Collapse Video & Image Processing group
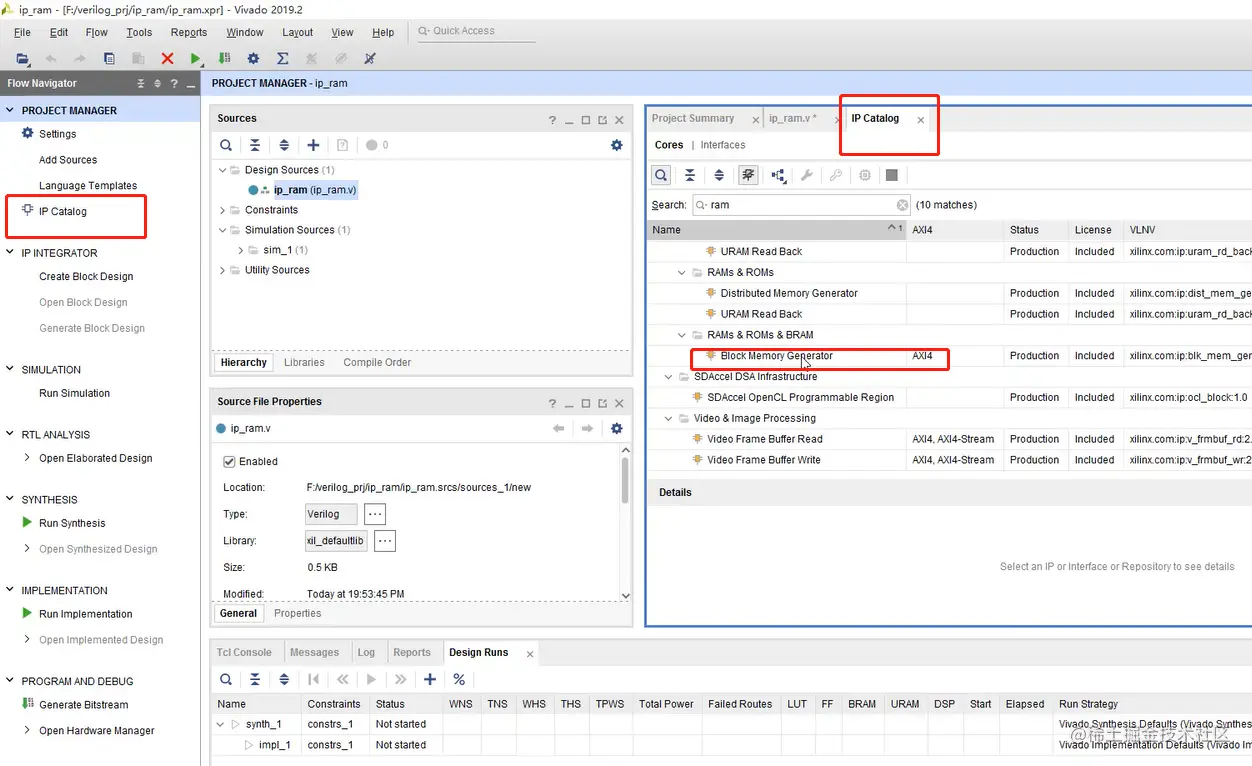Screen dimensions: 1252x766 pyautogui.click(x=669, y=418)
